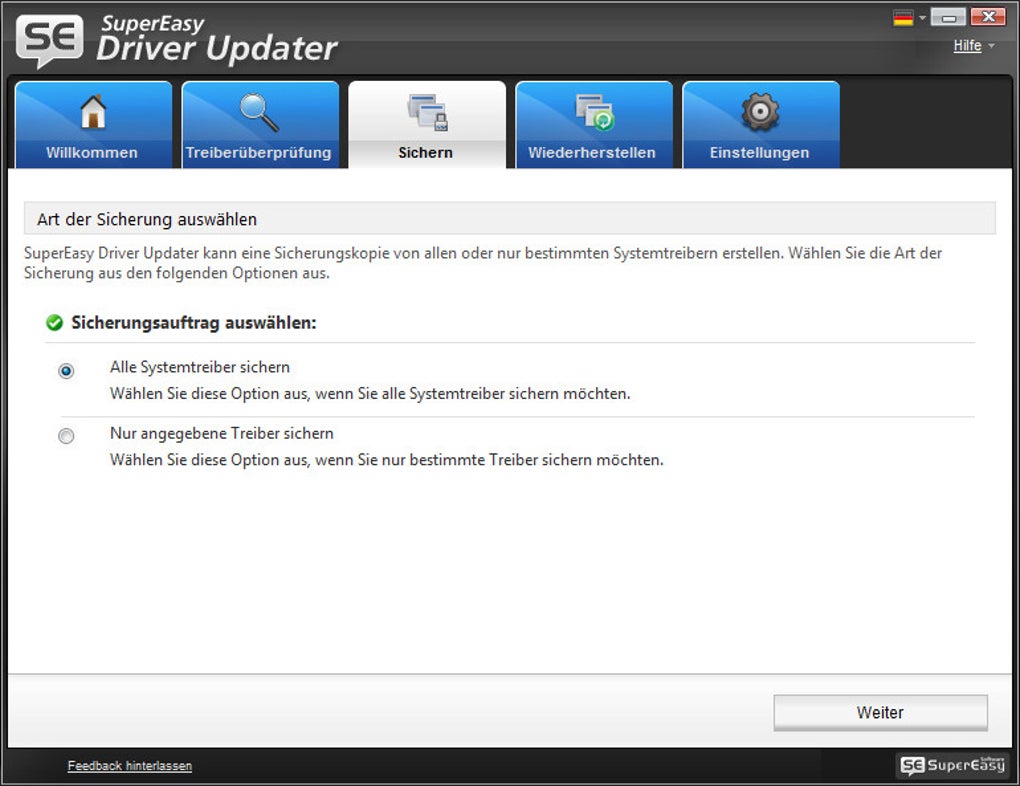Open the language selection dropdown
This screenshot has width=1020, height=786.
(x=923, y=16)
